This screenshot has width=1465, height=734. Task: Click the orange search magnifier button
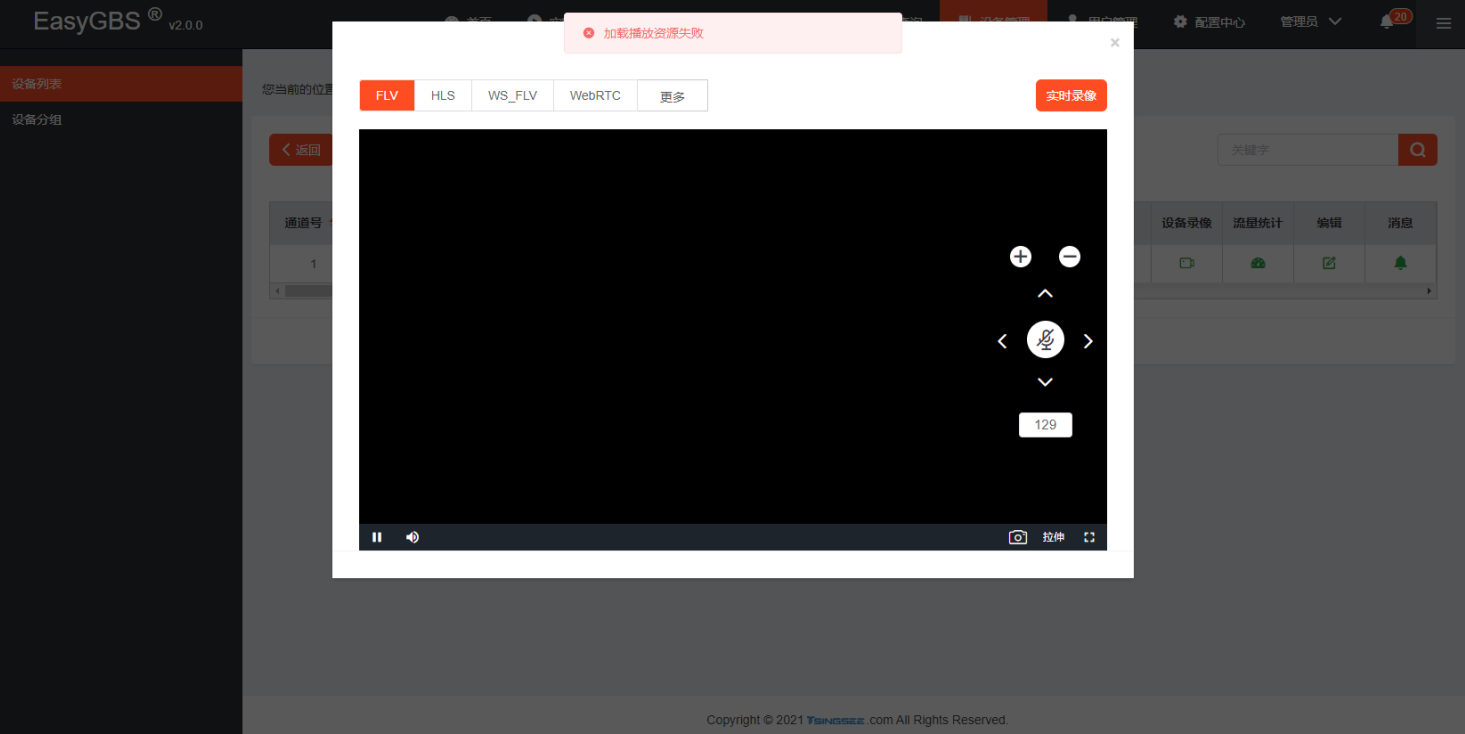click(1417, 150)
